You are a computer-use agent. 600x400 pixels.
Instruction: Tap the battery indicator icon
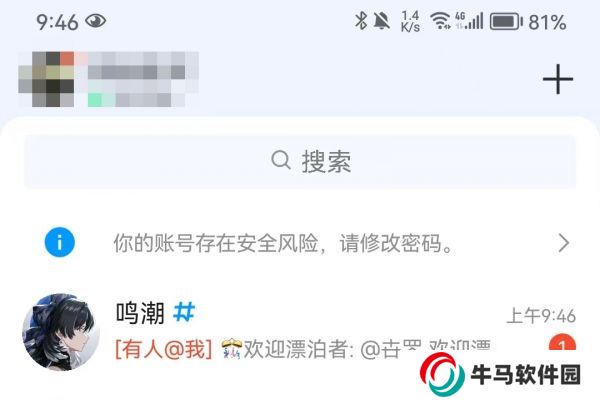click(x=506, y=21)
